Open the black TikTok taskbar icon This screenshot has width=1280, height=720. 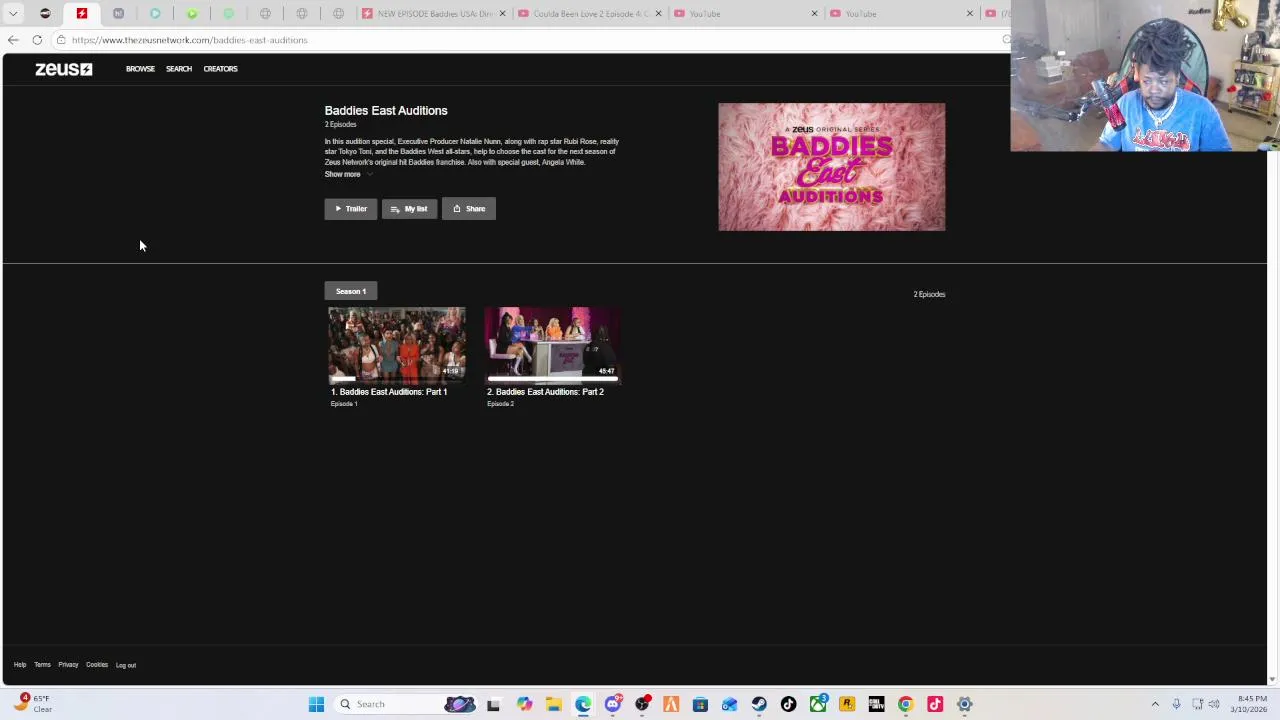[788, 704]
